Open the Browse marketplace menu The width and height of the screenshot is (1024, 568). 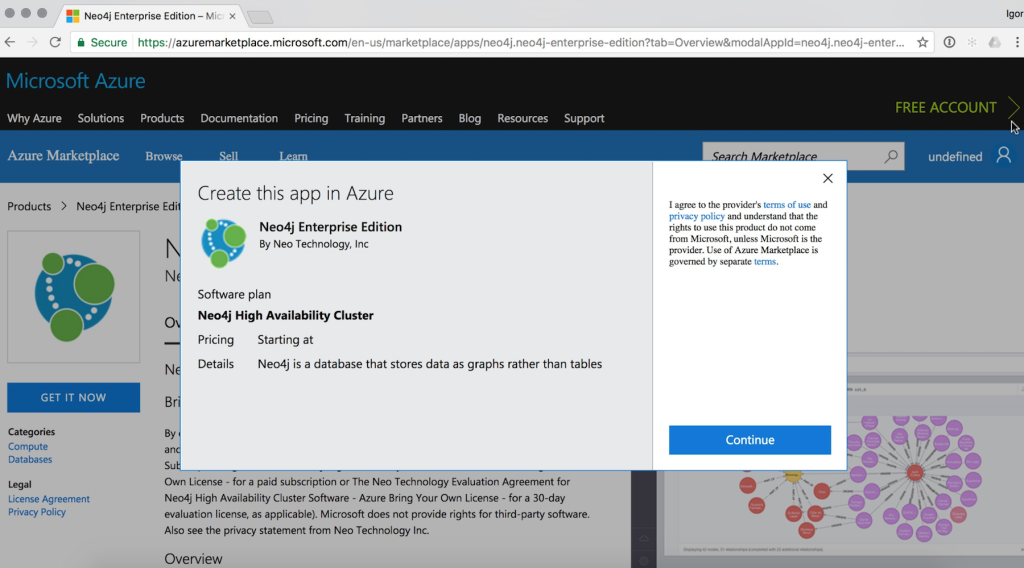(163, 156)
